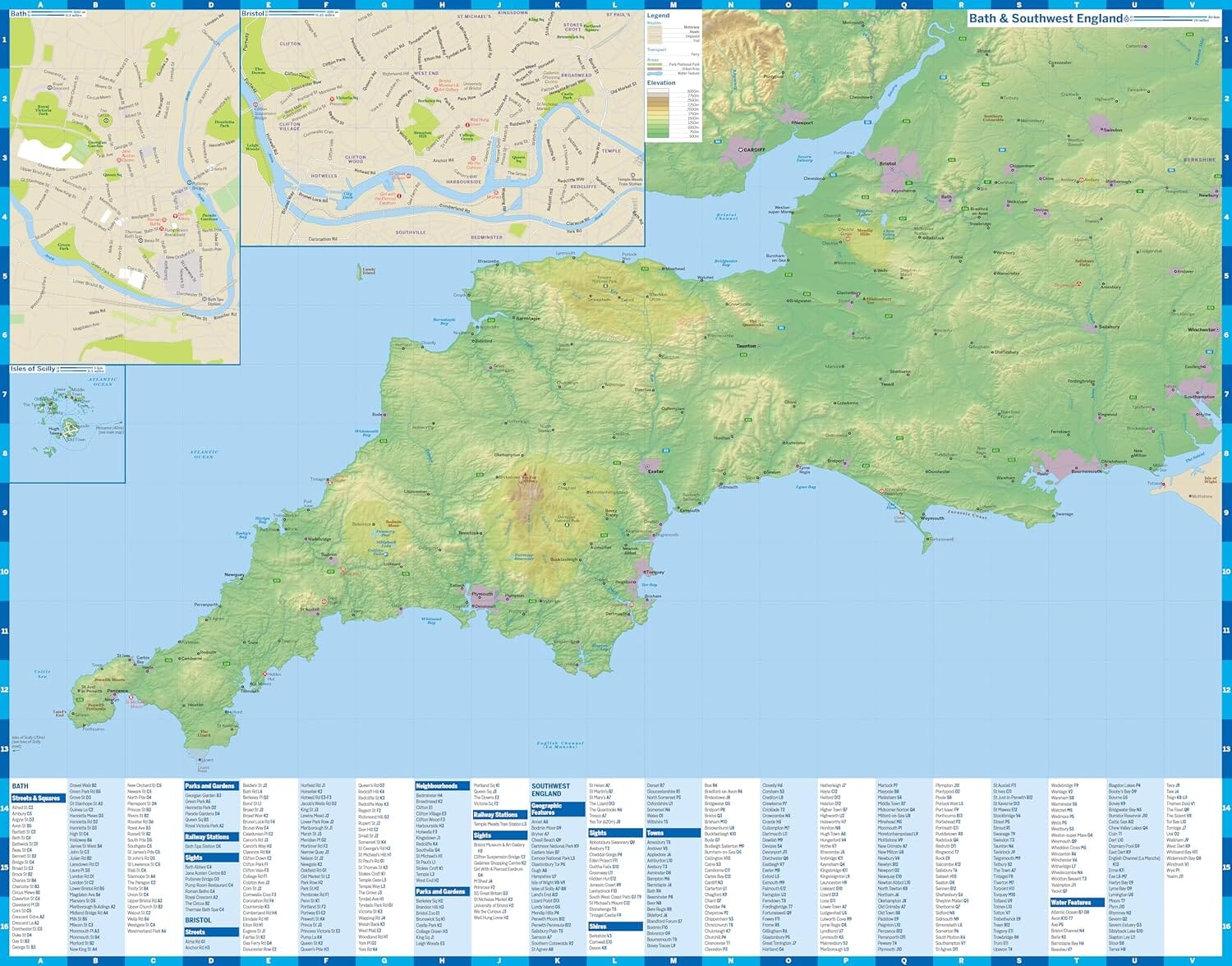This screenshot has width=1232, height=966.
Task: Expand the Sights section of the Bristol index
Action: click(481, 835)
